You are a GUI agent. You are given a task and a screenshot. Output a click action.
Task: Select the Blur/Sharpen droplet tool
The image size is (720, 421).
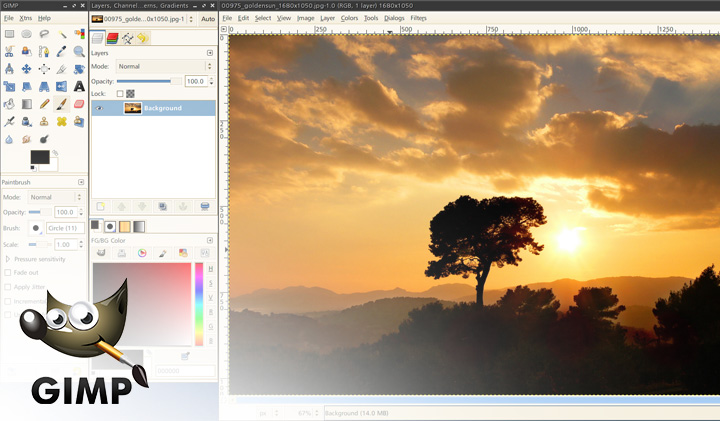(9, 139)
